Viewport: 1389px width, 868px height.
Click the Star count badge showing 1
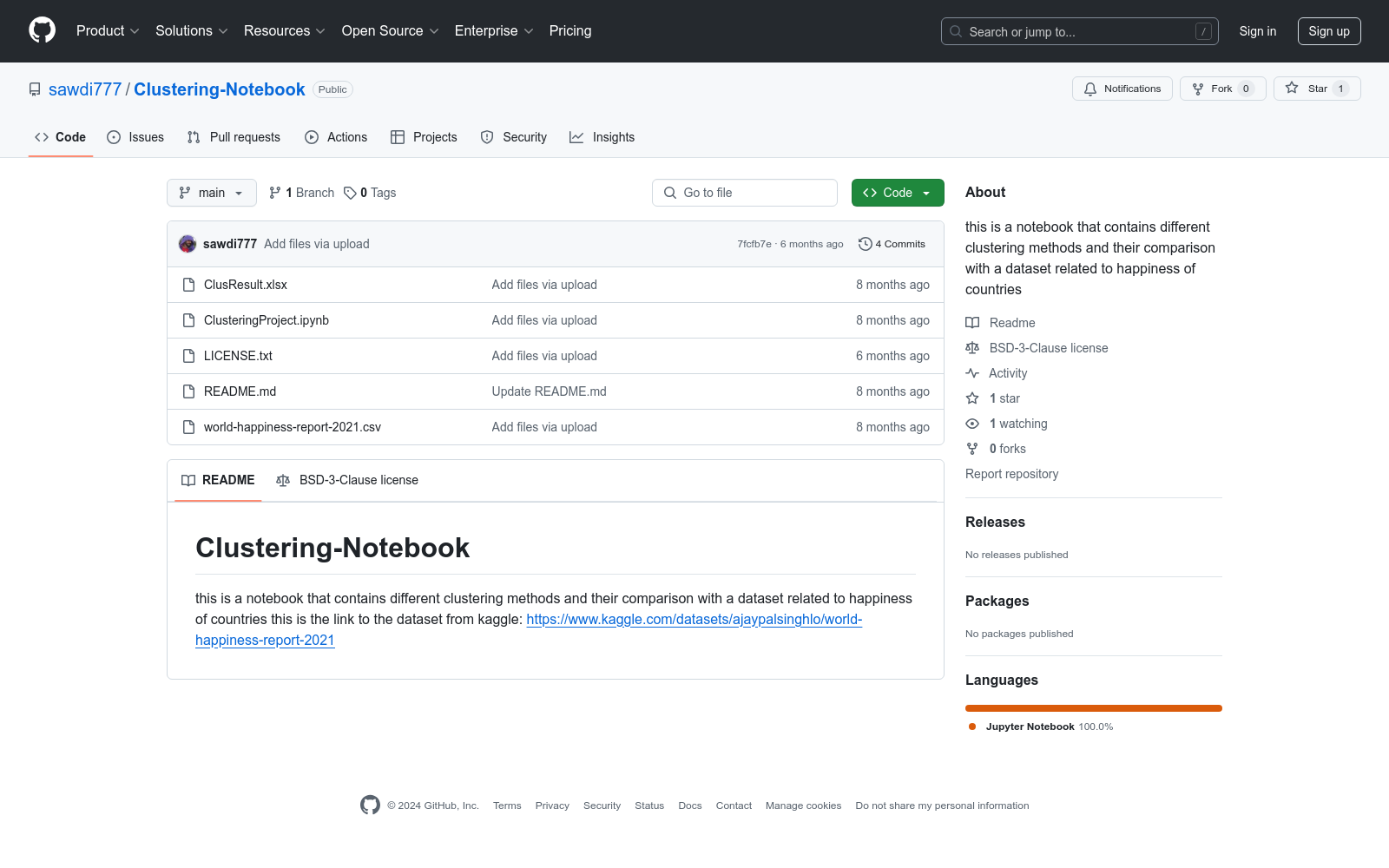point(1340,89)
